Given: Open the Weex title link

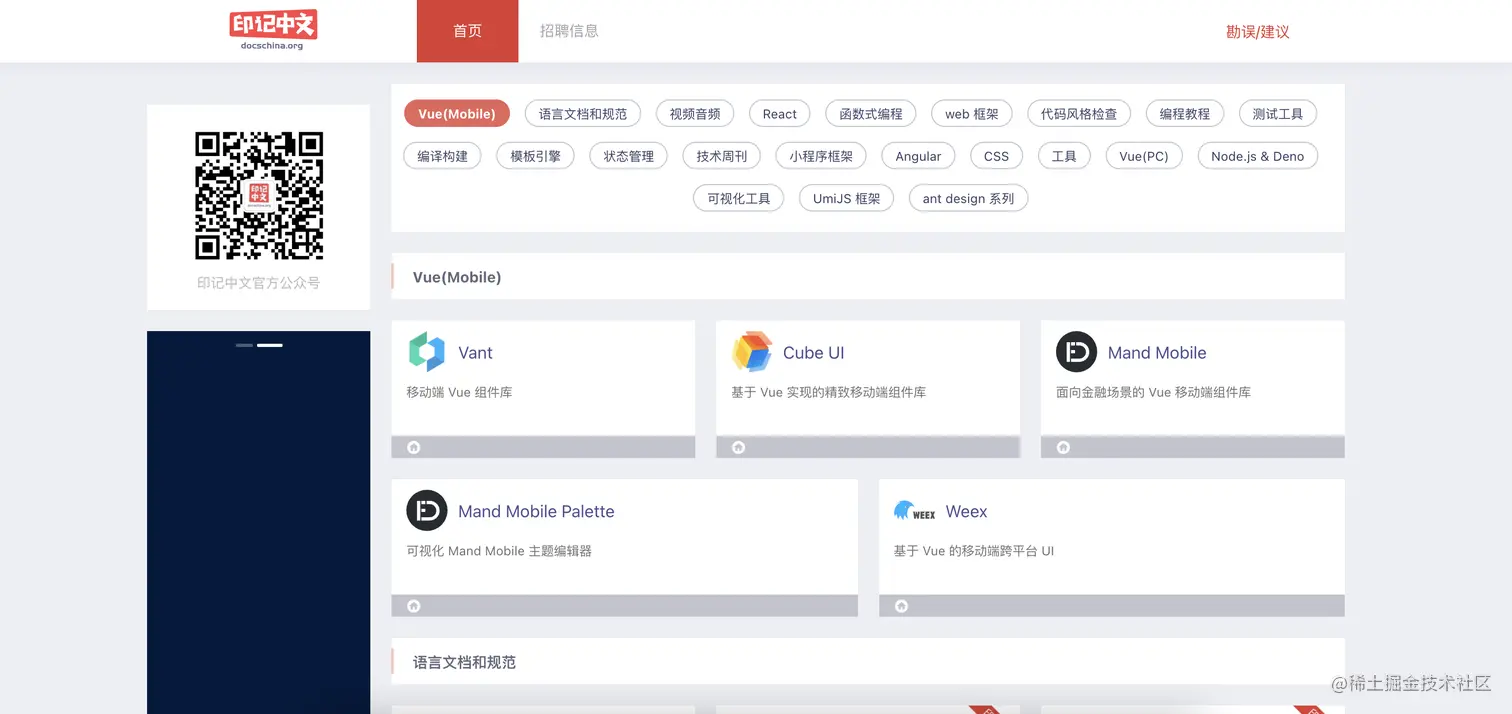Looking at the screenshot, I should (966, 512).
